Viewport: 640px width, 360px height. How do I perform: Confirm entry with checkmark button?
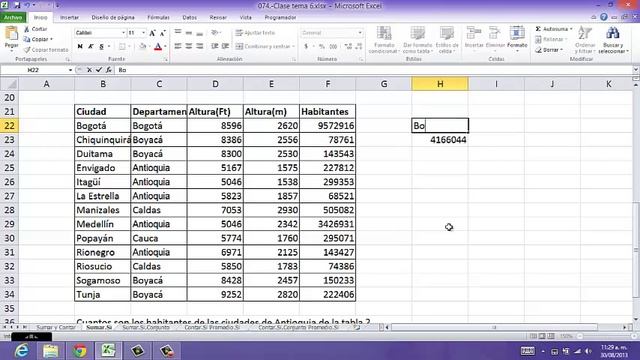coord(99,70)
